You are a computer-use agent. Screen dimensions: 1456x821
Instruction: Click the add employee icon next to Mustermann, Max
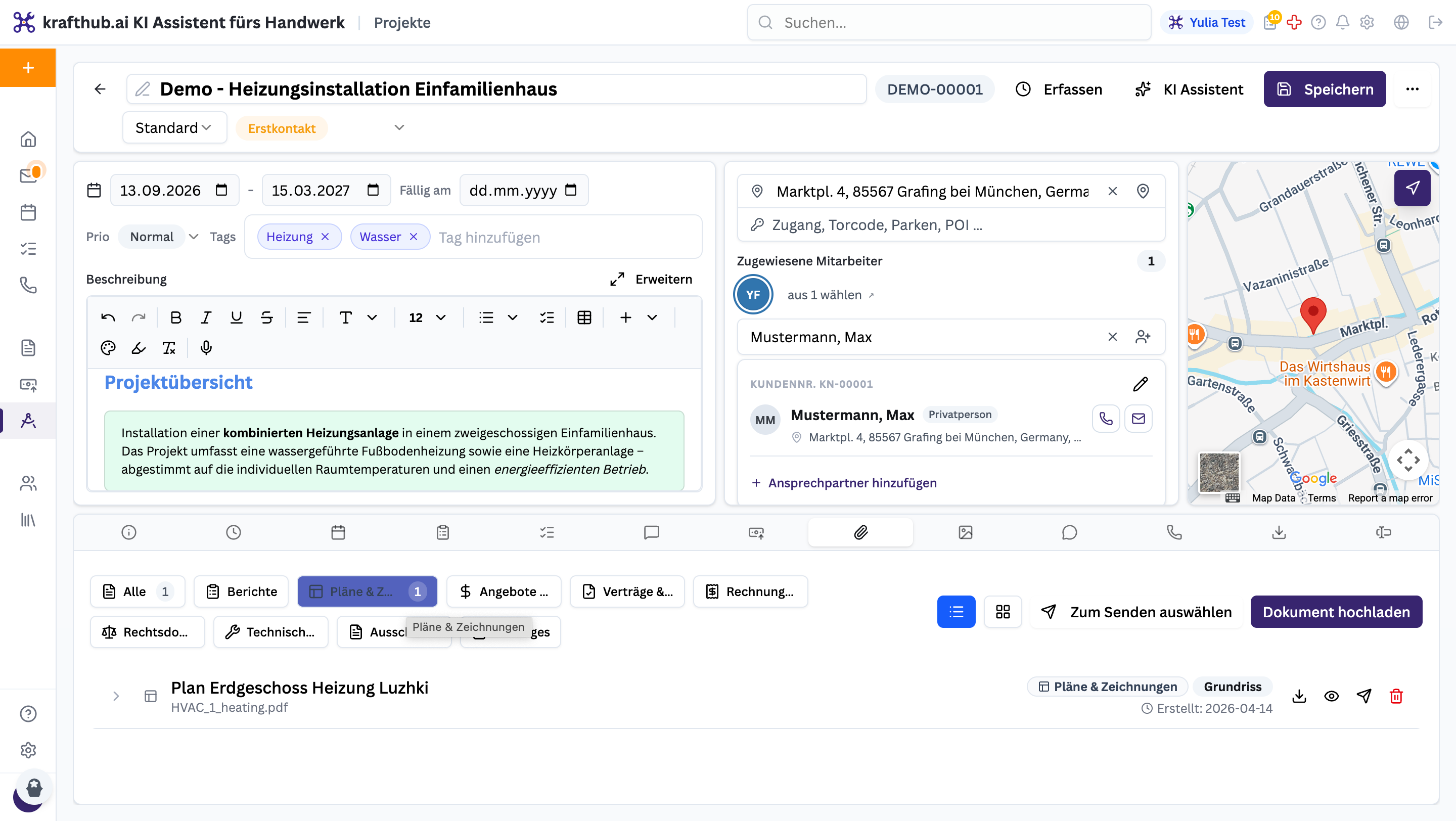click(x=1143, y=337)
